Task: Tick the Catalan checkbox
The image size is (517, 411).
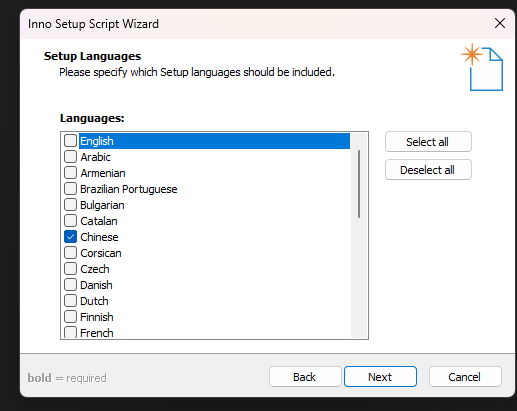Action: pyautogui.click(x=70, y=221)
